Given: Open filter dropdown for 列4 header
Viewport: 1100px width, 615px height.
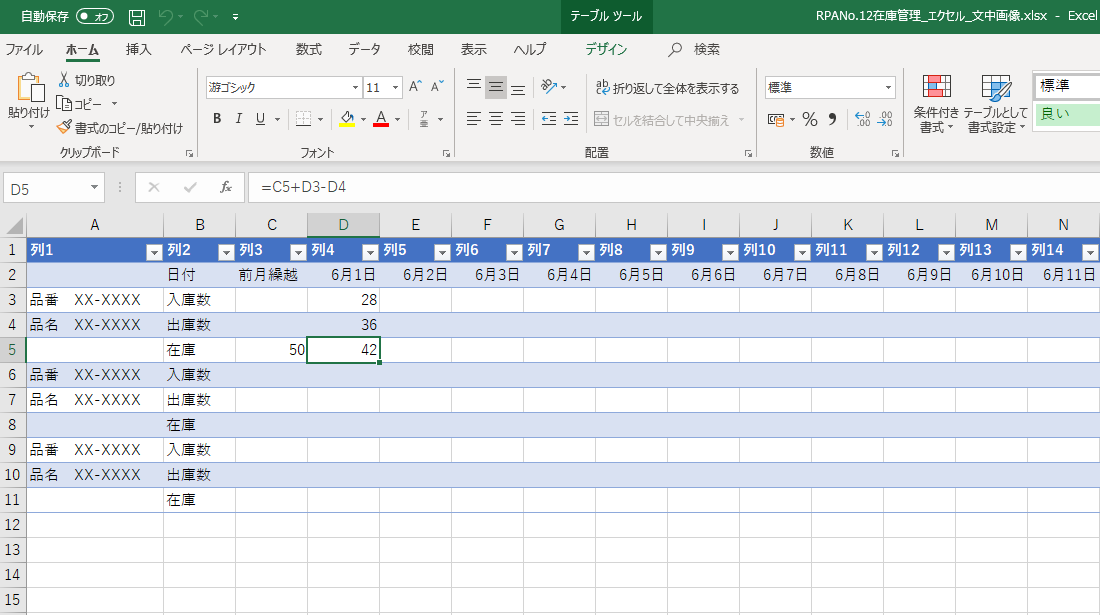Looking at the screenshot, I should pyautogui.click(x=370, y=251).
